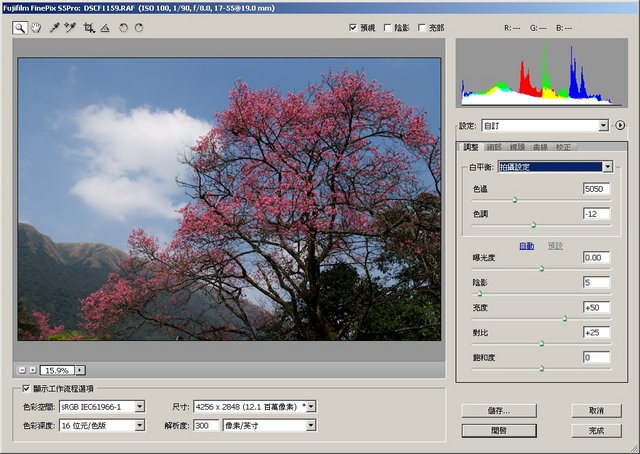Rotate image counterclockwise
640x454 pixels.
tap(123, 28)
